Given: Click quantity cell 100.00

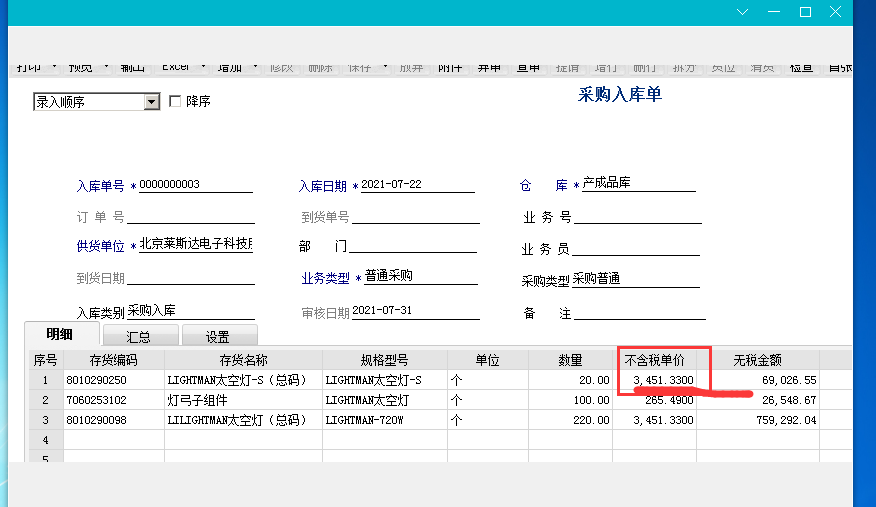Looking at the screenshot, I should tap(570, 400).
